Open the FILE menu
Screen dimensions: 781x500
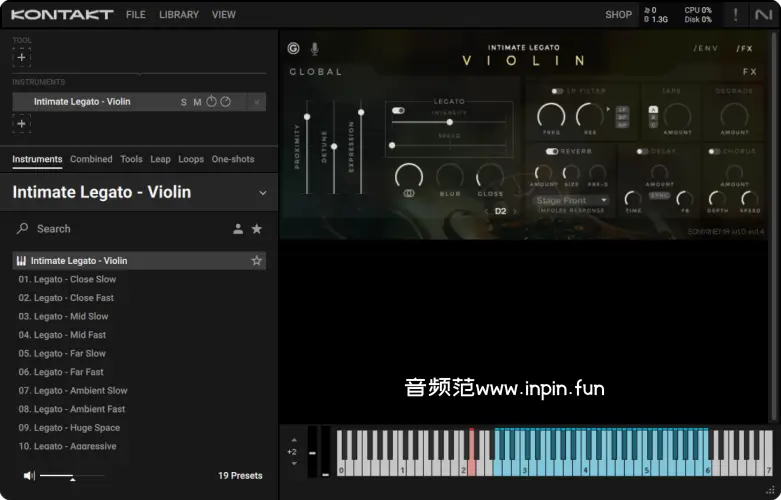[135, 15]
